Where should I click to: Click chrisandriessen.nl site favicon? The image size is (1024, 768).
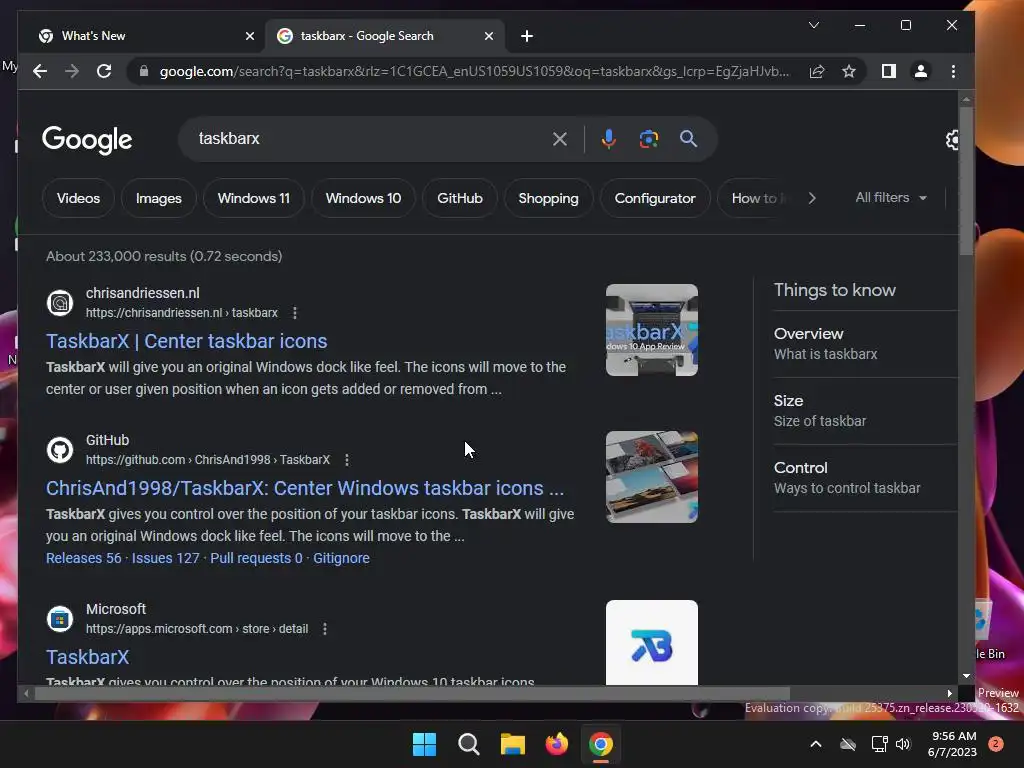click(x=60, y=303)
